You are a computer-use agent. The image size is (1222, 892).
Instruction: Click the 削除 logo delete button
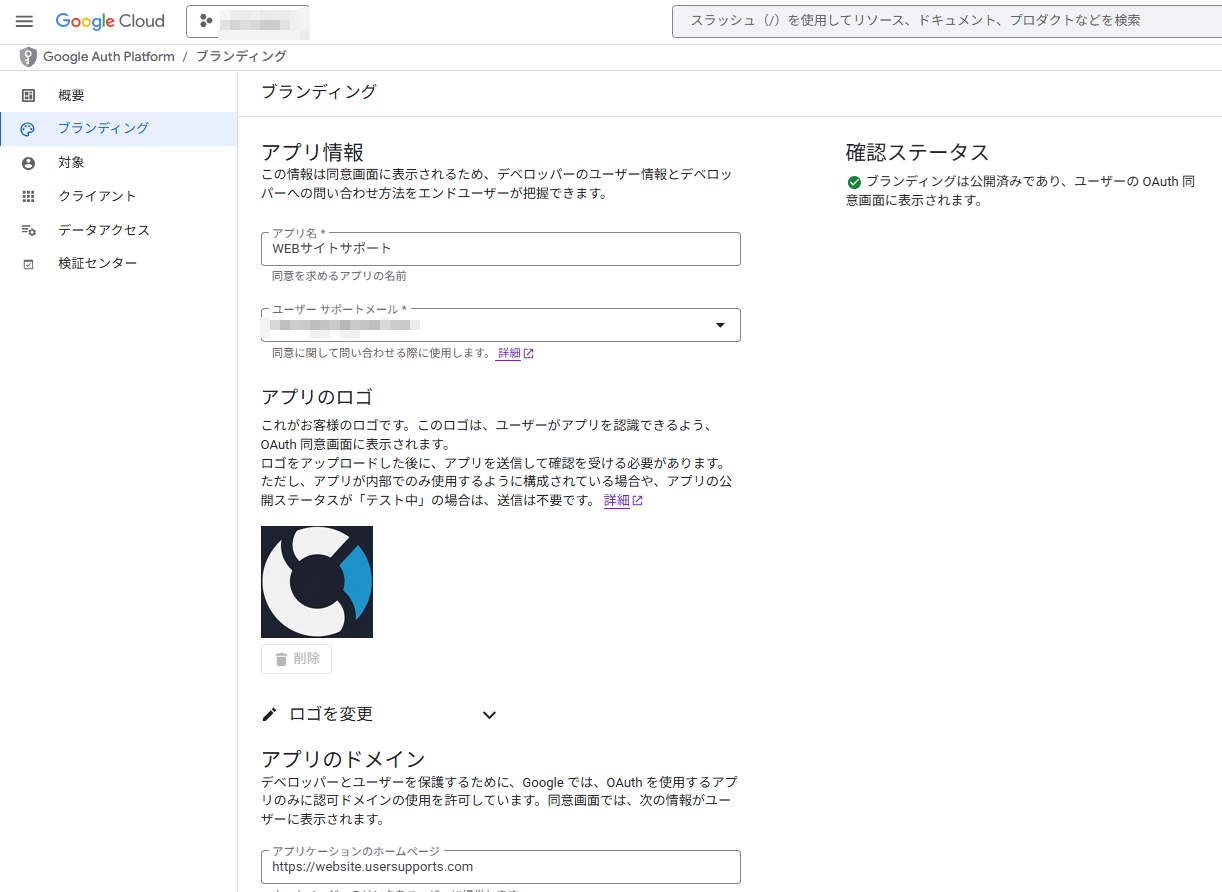(296, 659)
